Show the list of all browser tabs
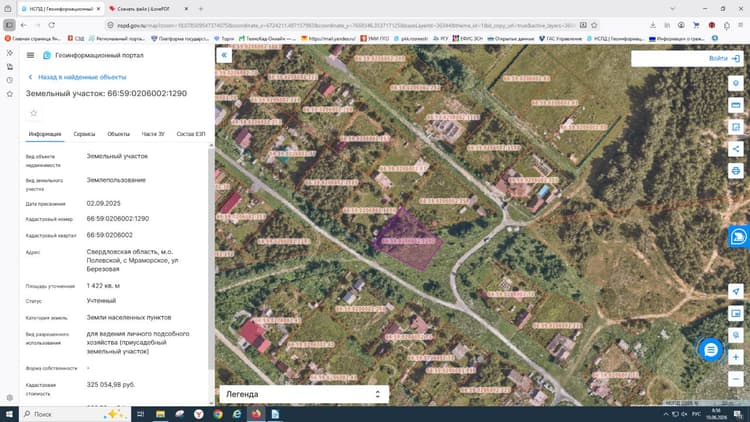750x422 pixels. 673,9
